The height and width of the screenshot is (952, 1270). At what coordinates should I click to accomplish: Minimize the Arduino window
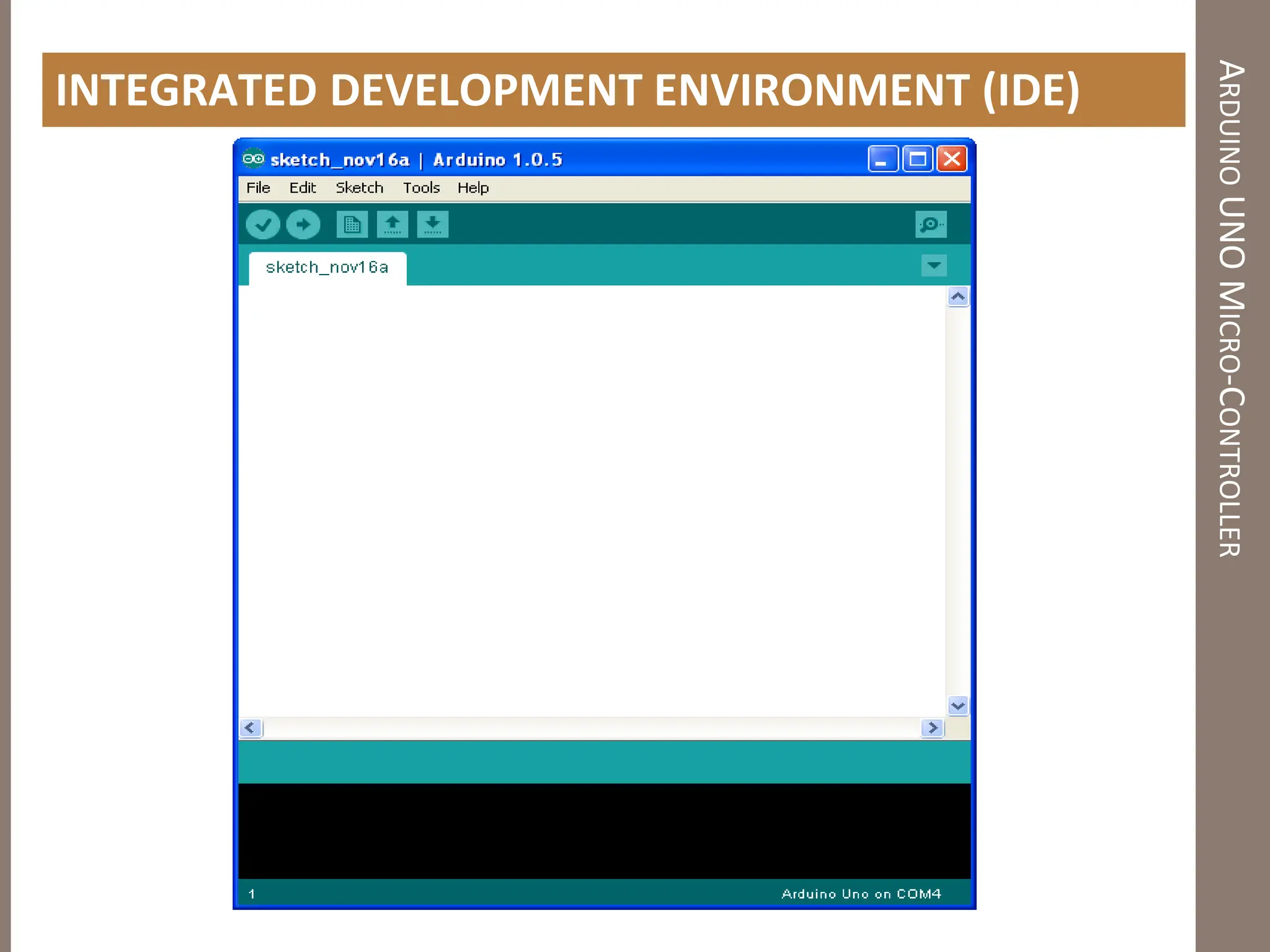pyautogui.click(x=883, y=159)
